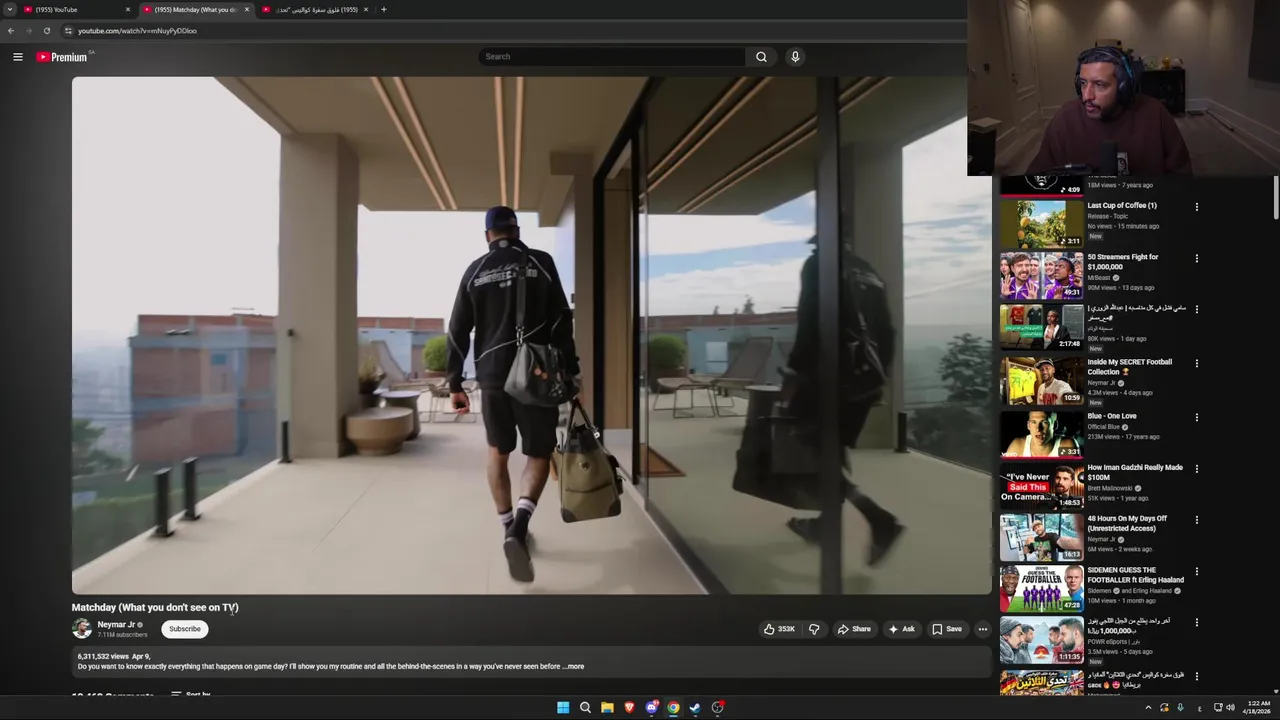Open Steam from the taskbar
The height and width of the screenshot is (720, 1280).
(695, 708)
